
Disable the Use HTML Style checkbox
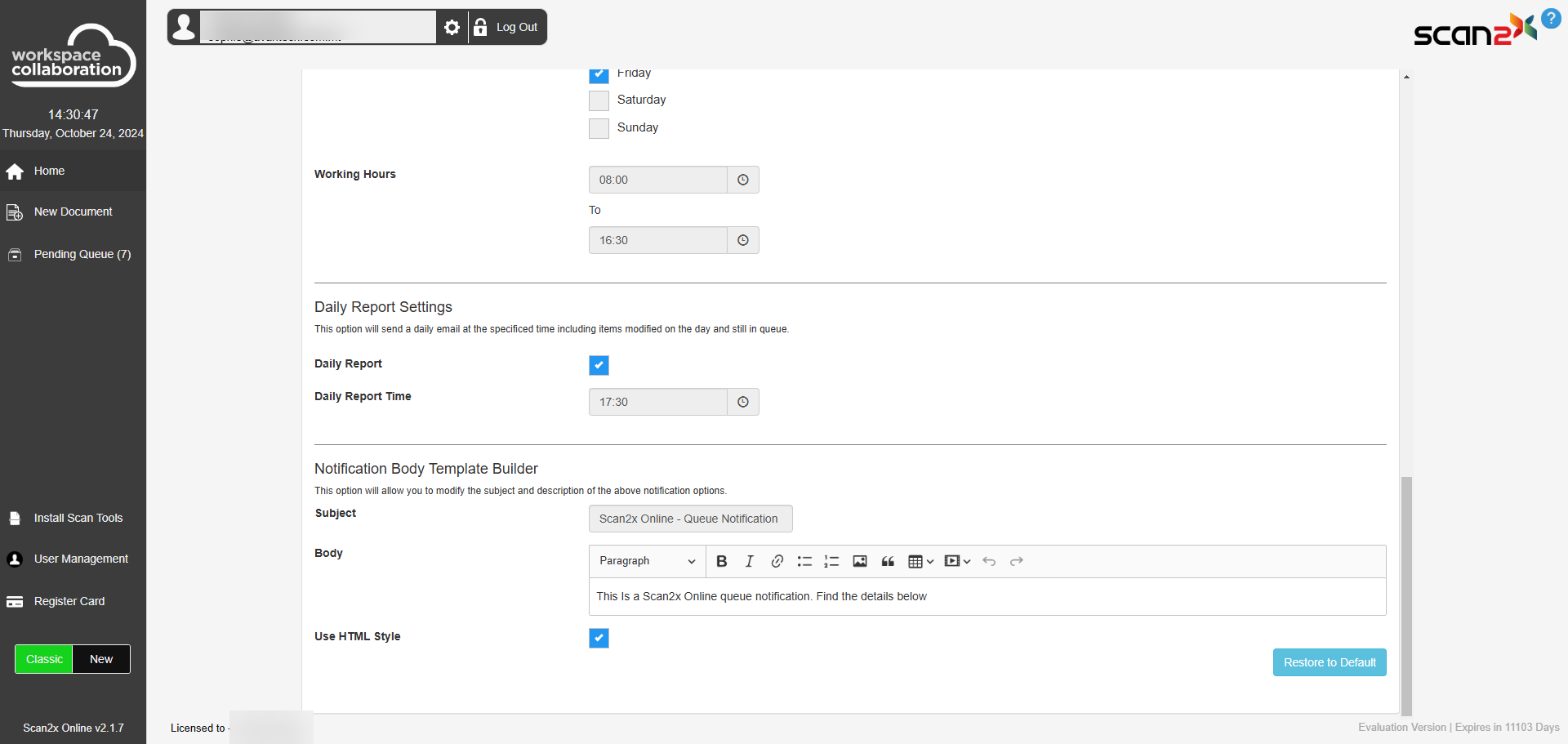599,638
